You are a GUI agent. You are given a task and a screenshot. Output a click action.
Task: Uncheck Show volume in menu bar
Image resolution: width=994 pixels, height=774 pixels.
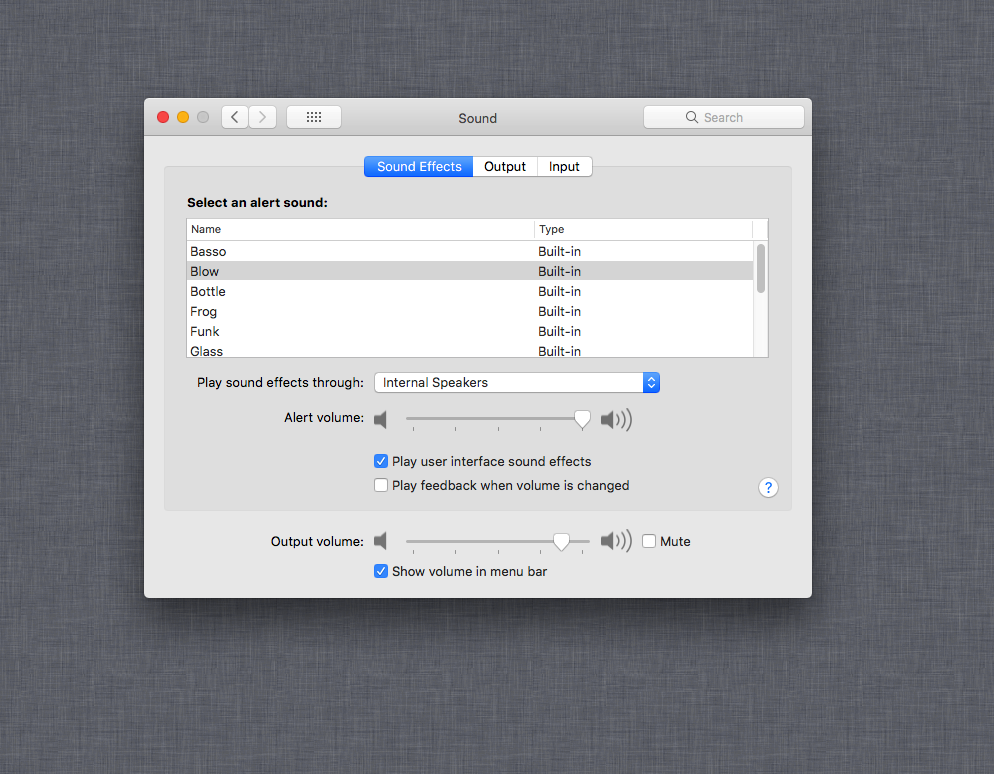(381, 572)
